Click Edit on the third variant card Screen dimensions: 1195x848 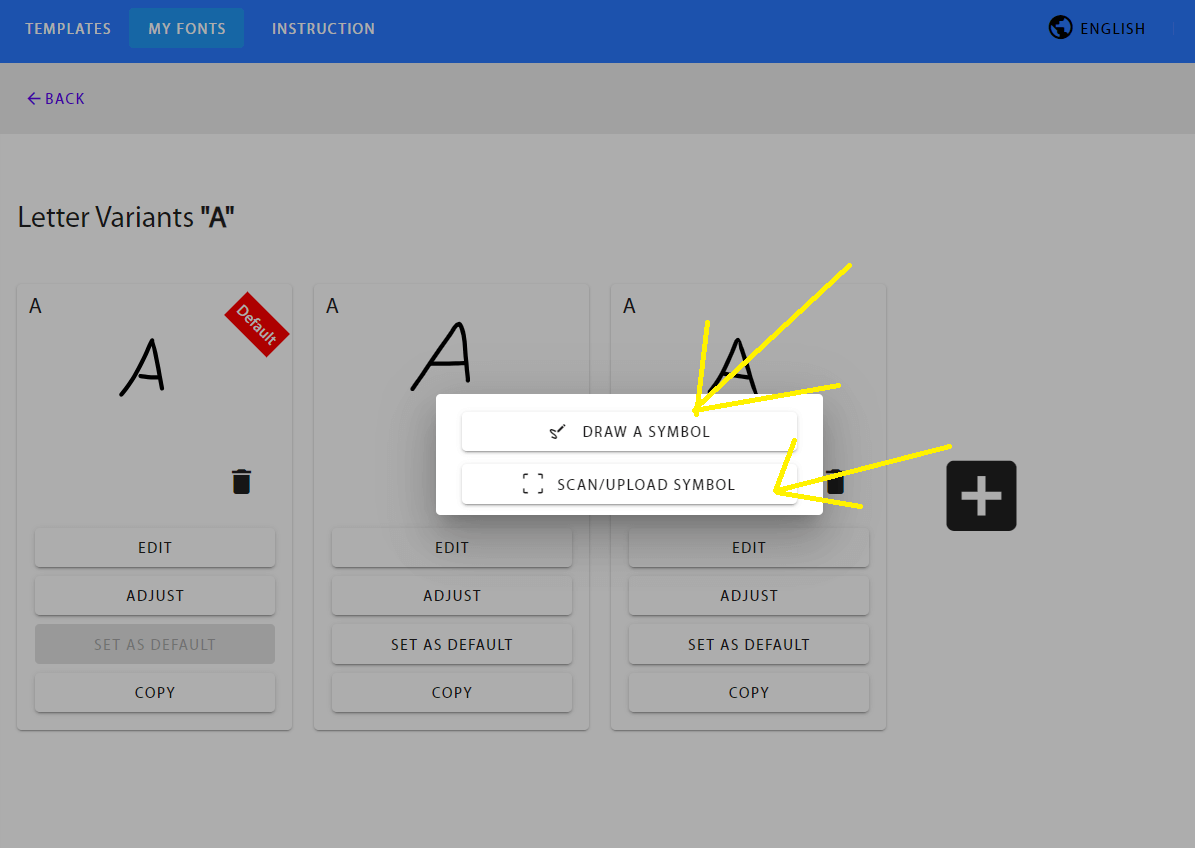pyautogui.click(x=748, y=548)
